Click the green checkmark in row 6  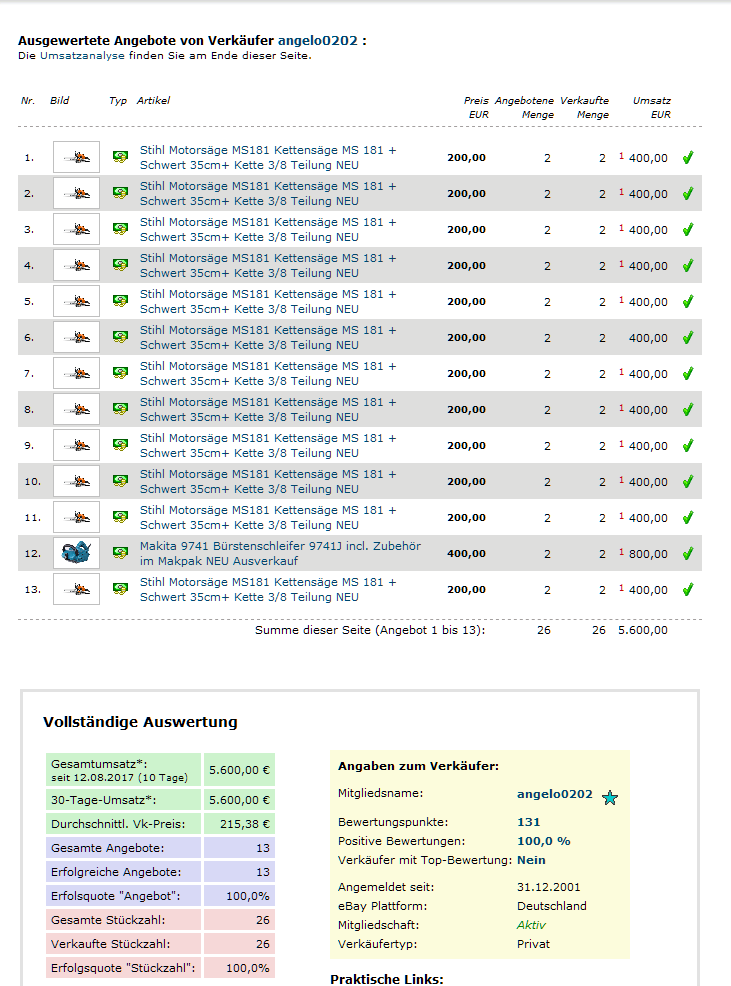click(688, 337)
